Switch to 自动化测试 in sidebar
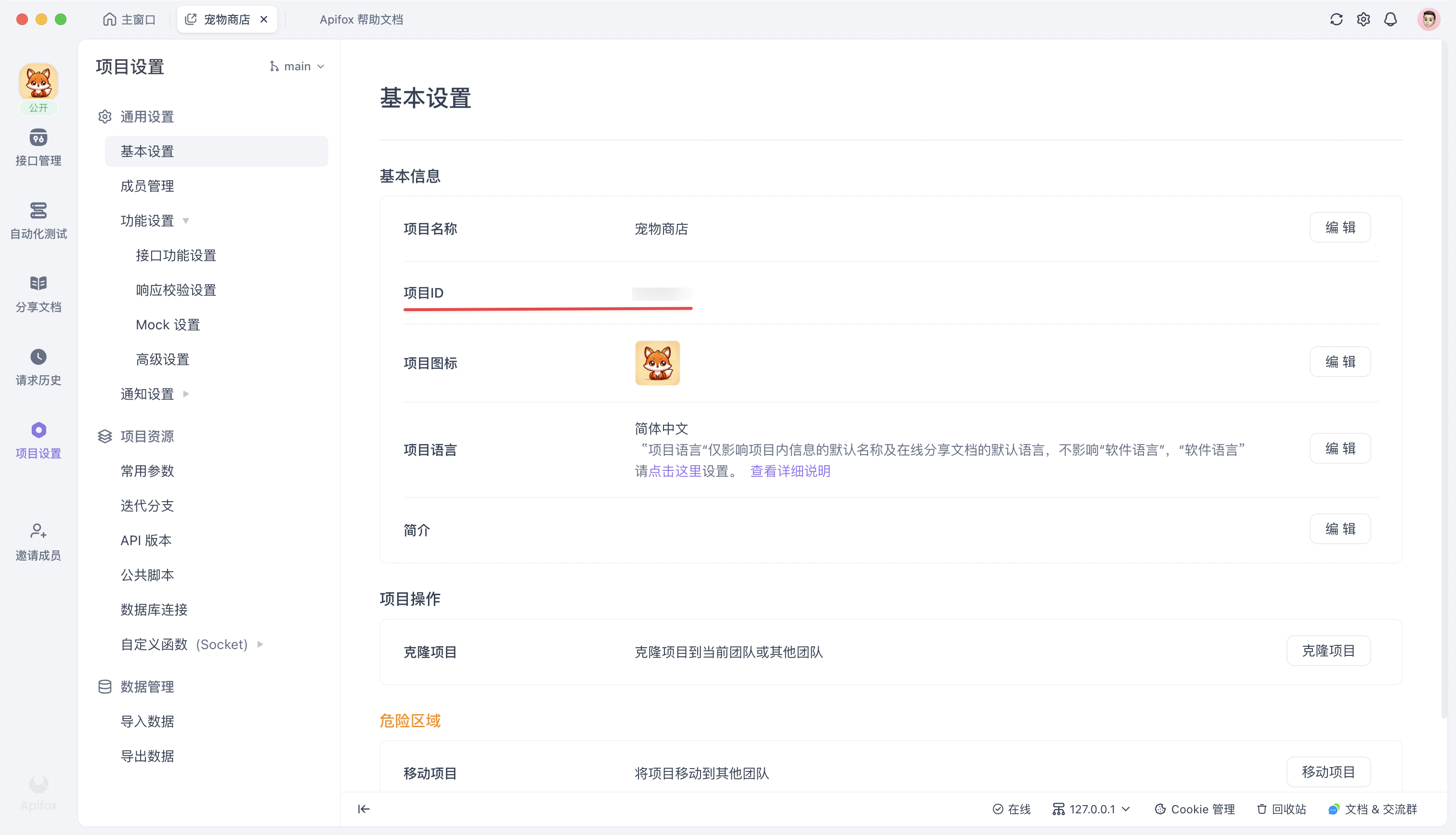 click(38, 220)
